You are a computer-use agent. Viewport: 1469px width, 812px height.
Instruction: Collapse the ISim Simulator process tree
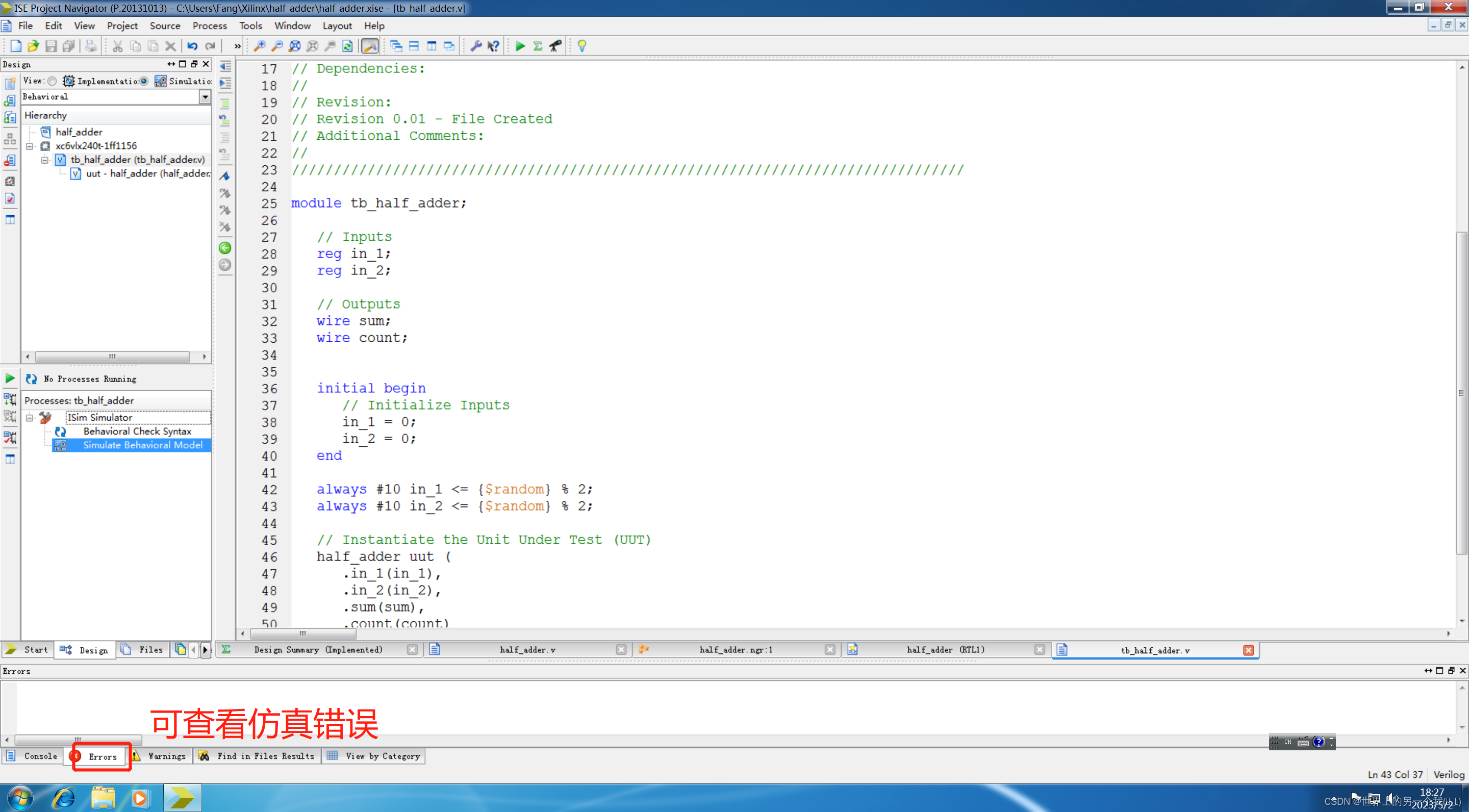pos(30,417)
